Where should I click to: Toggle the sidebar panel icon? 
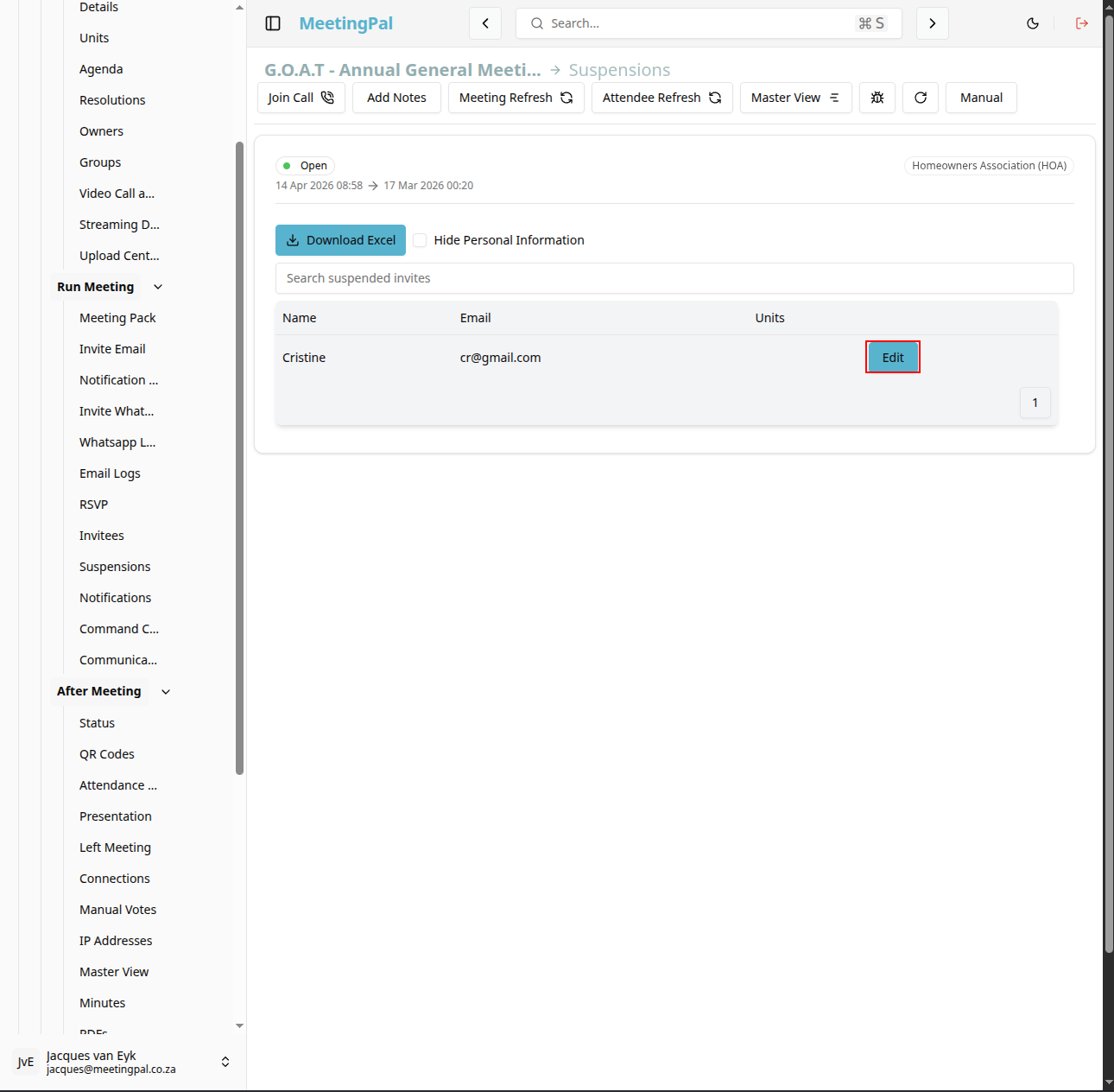tap(273, 23)
